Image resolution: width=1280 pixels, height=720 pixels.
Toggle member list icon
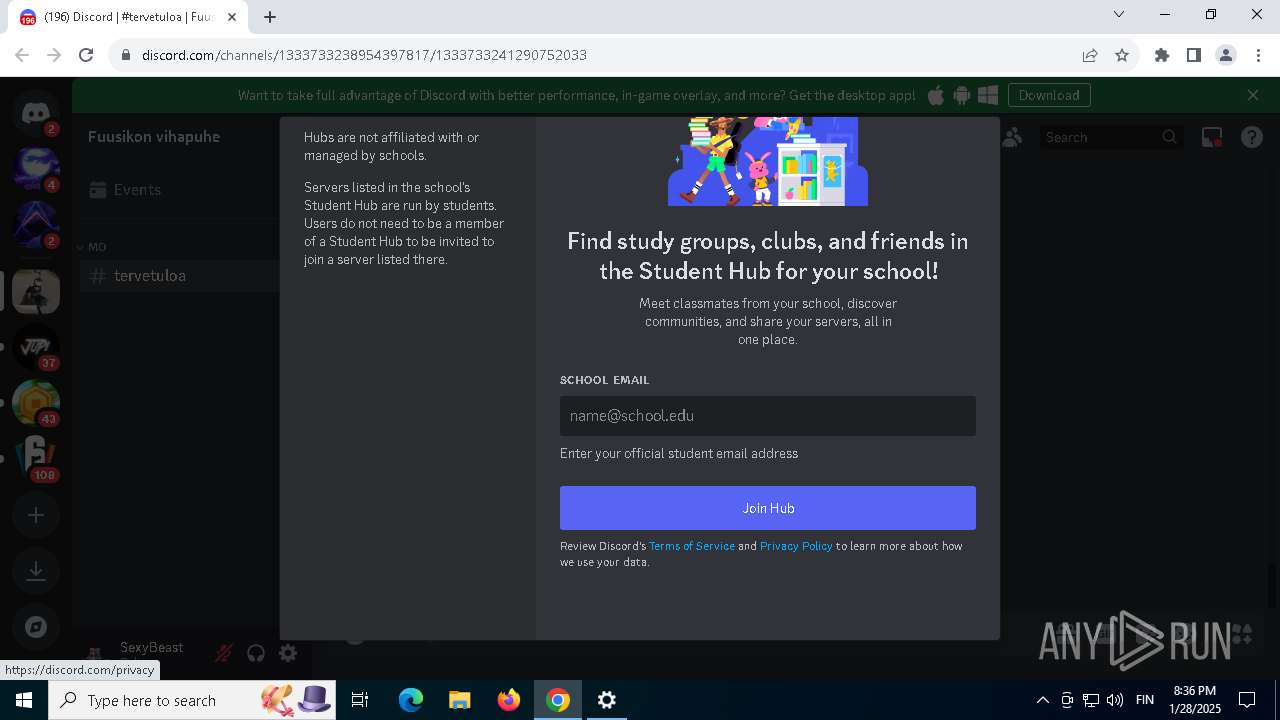click(x=1012, y=137)
